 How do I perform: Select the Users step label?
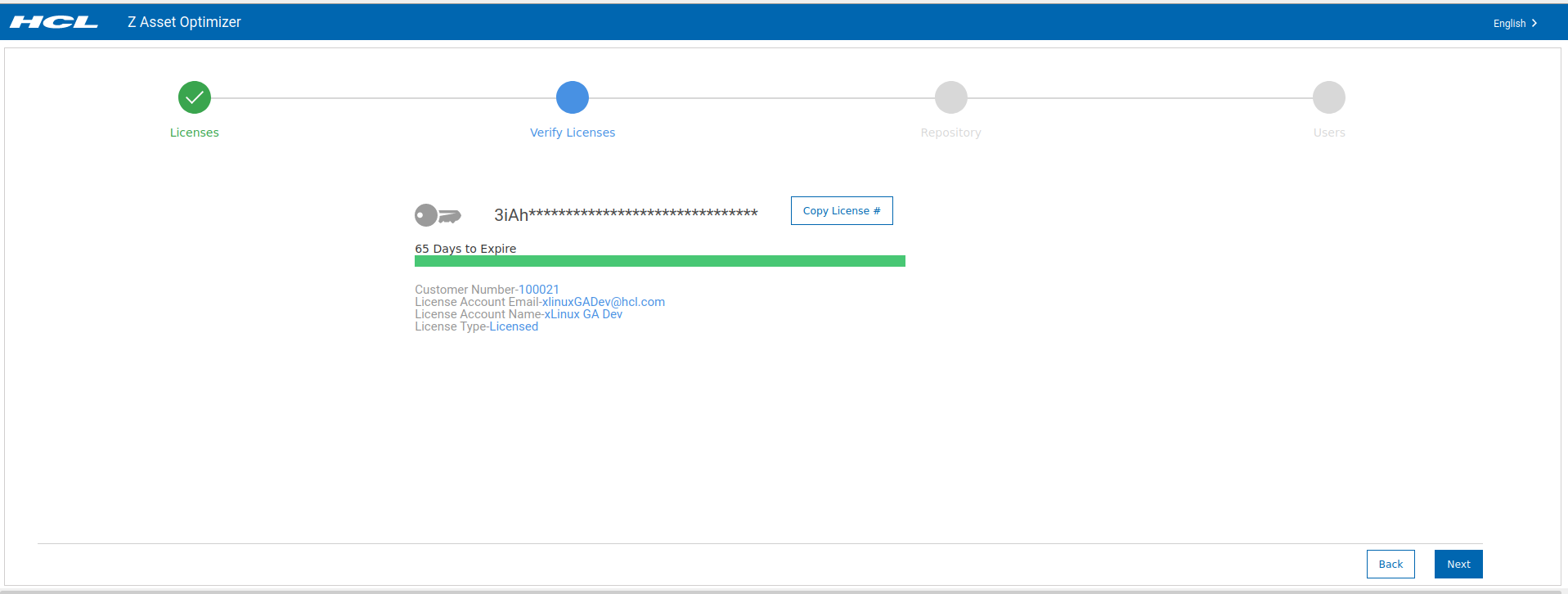[x=1329, y=133]
